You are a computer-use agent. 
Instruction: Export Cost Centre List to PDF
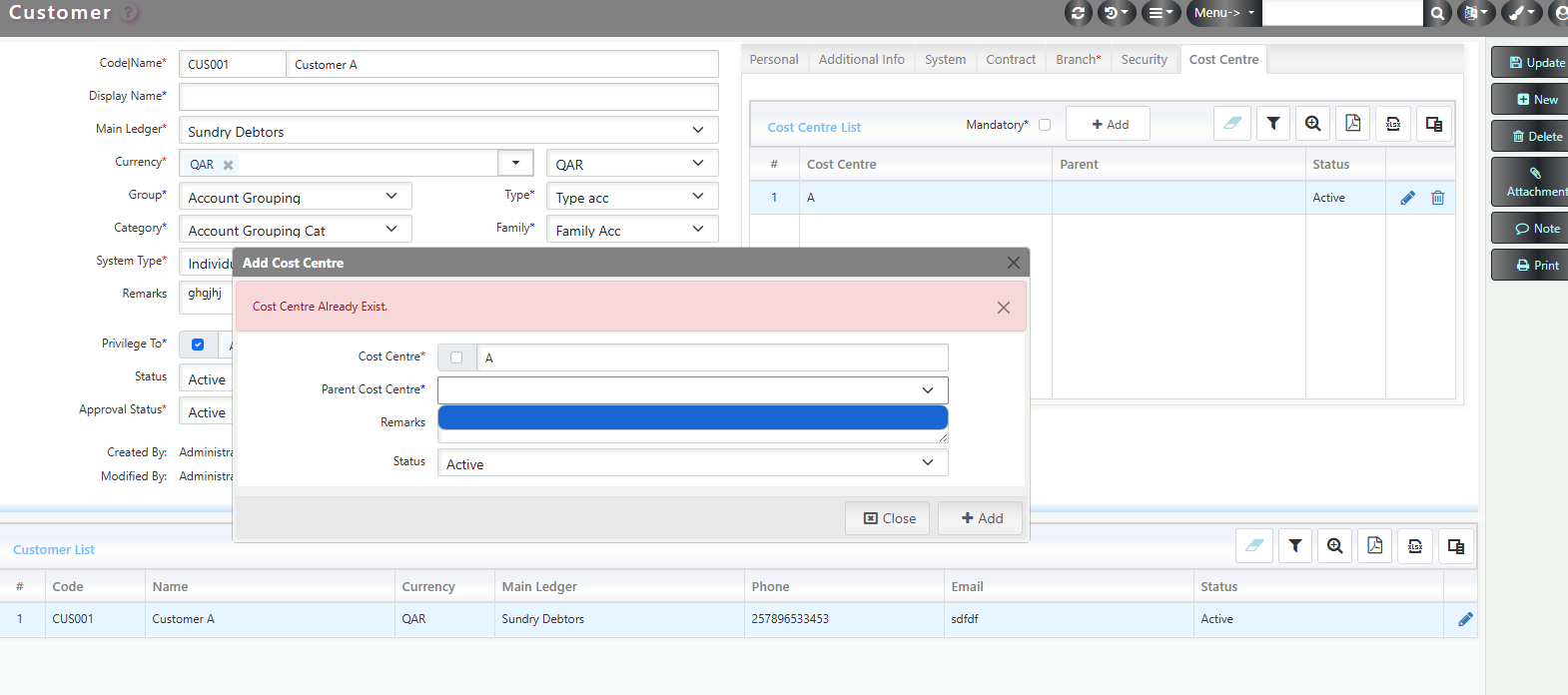point(1353,124)
